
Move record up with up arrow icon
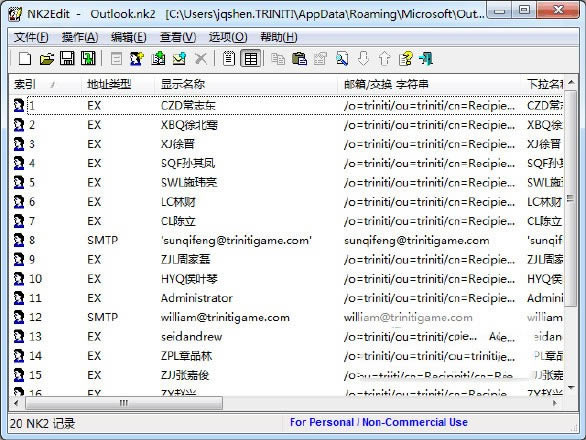point(384,59)
